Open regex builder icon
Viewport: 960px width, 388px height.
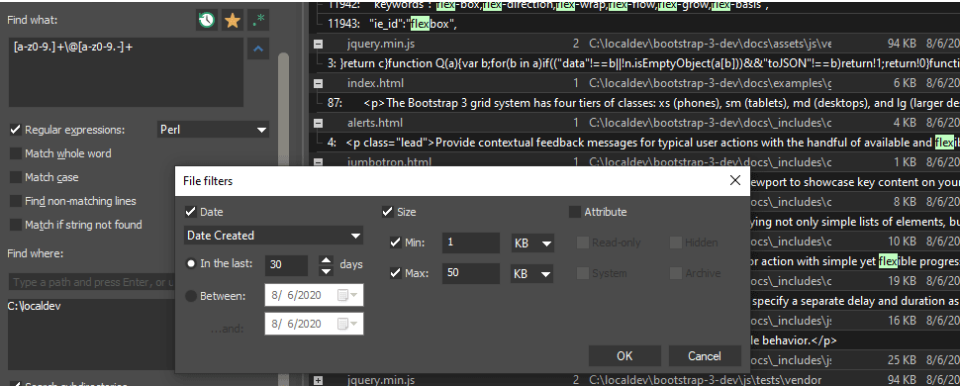tap(258, 21)
